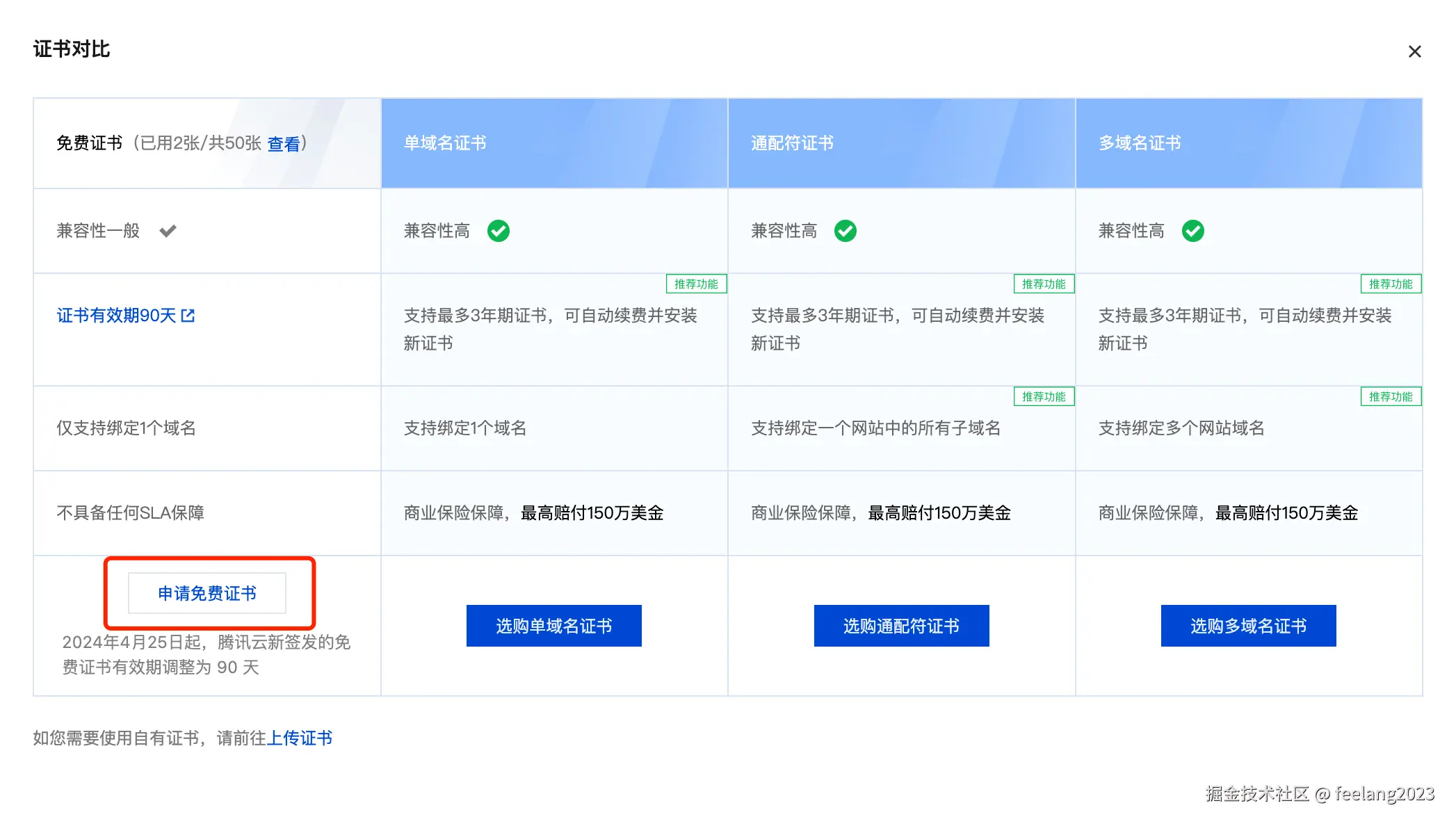The height and width of the screenshot is (826, 1456).
Task: Click 推荐功能 tag above 支持绑定多个网站域名
Action: pyautogui.click(x=1391, y=396)
